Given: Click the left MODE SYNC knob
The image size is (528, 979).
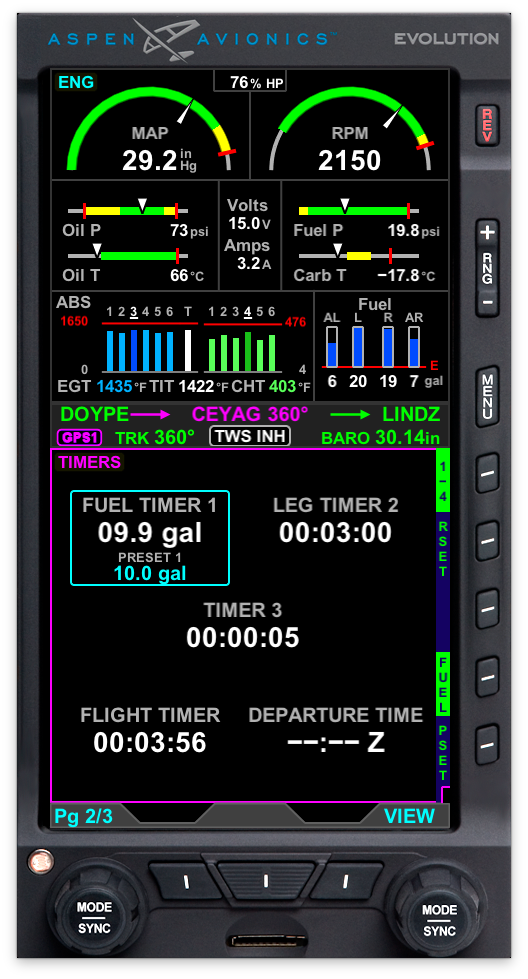Looking at the screenshot, I should point(94,917).
